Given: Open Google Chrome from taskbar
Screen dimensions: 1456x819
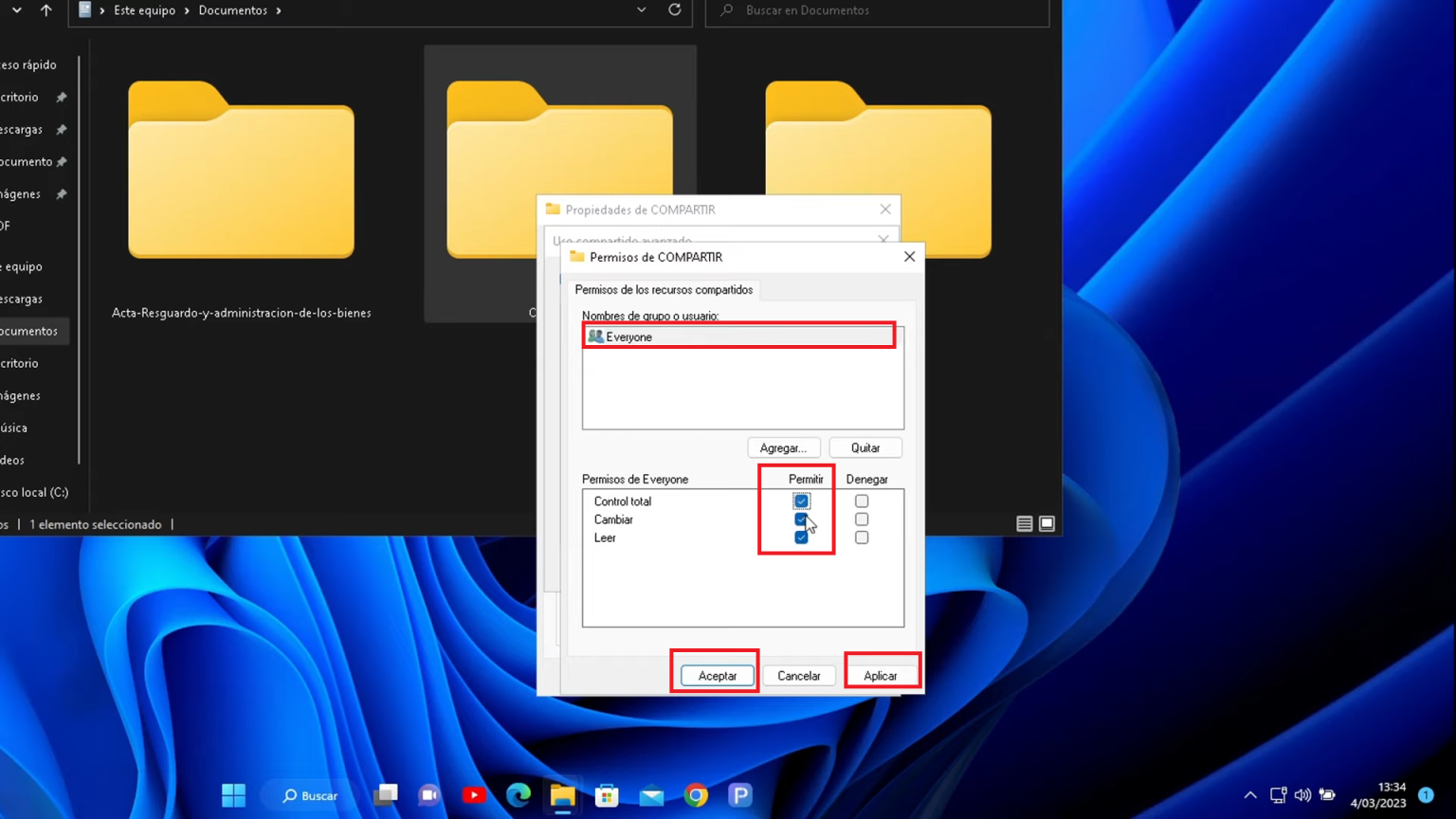Looking at the screenshot, I should coord(696,795).
